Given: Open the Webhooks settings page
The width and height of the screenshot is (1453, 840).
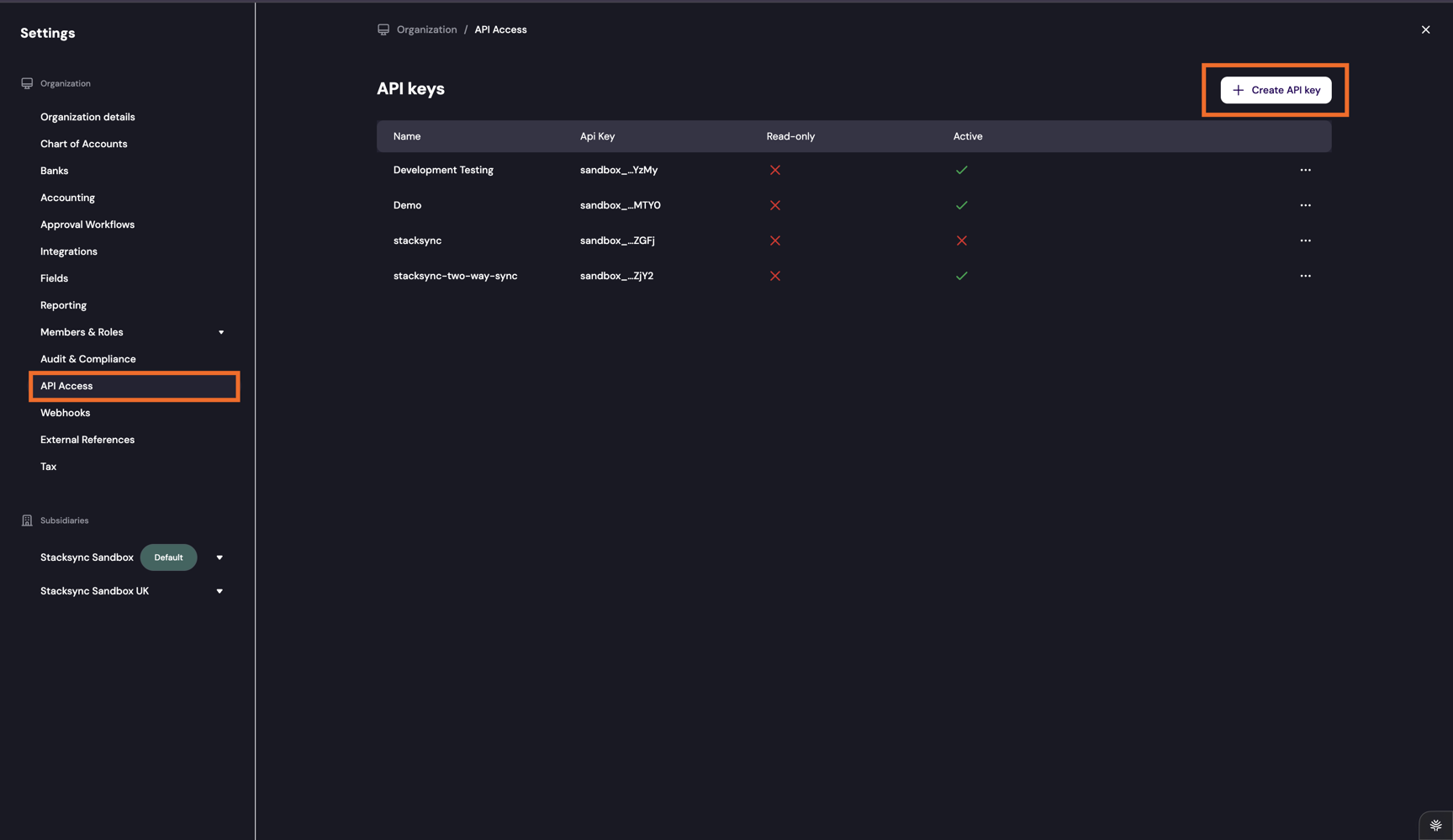Looking at the screenshot, I should pyautogui.click(x=65, y=413).
